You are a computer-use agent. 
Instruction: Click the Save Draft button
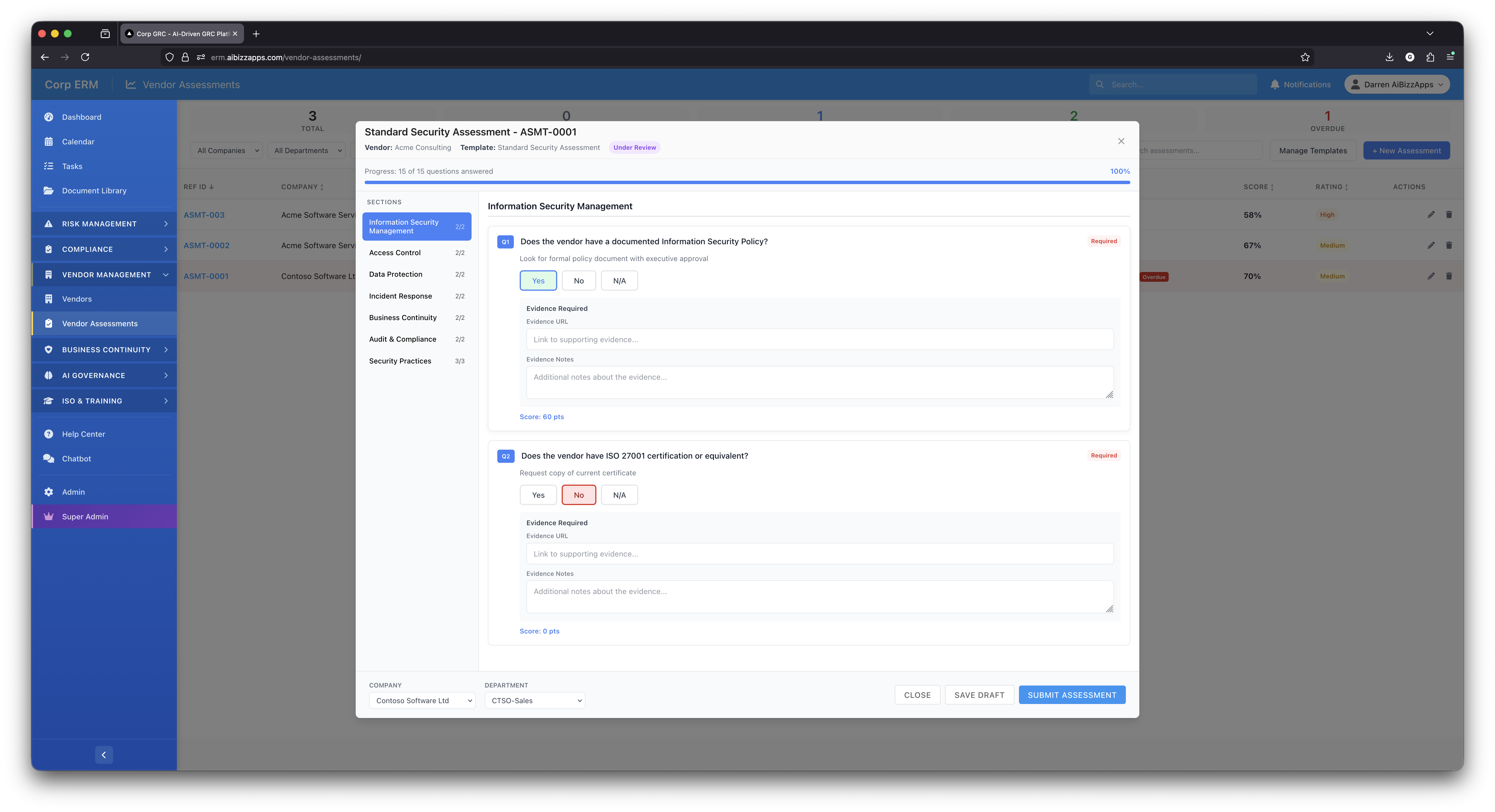point(979,695)
